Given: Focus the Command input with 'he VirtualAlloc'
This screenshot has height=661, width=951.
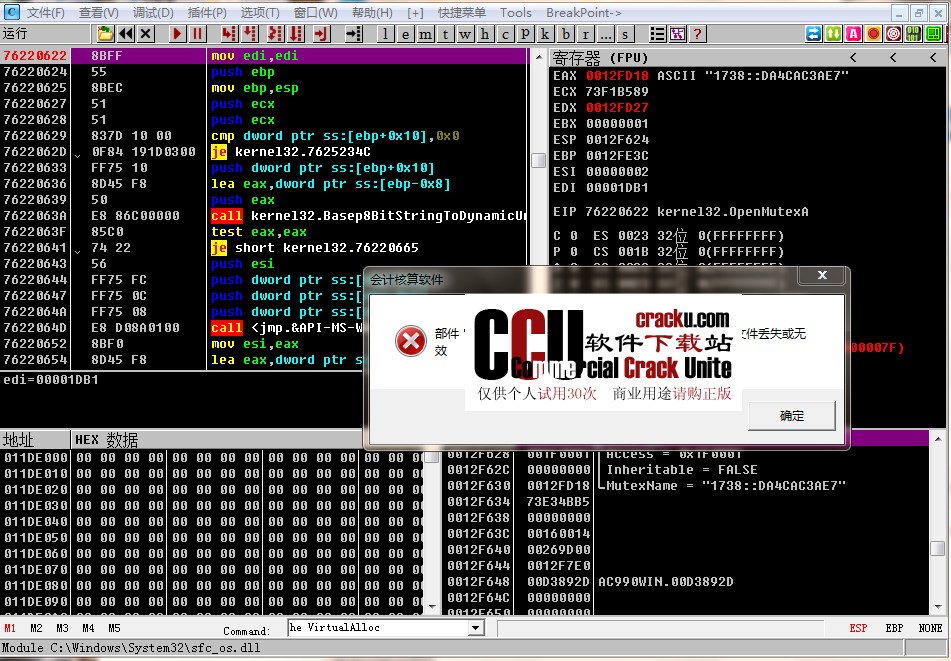Looking at the screenshot, I should pyautogui.click(x=378, y=628).
